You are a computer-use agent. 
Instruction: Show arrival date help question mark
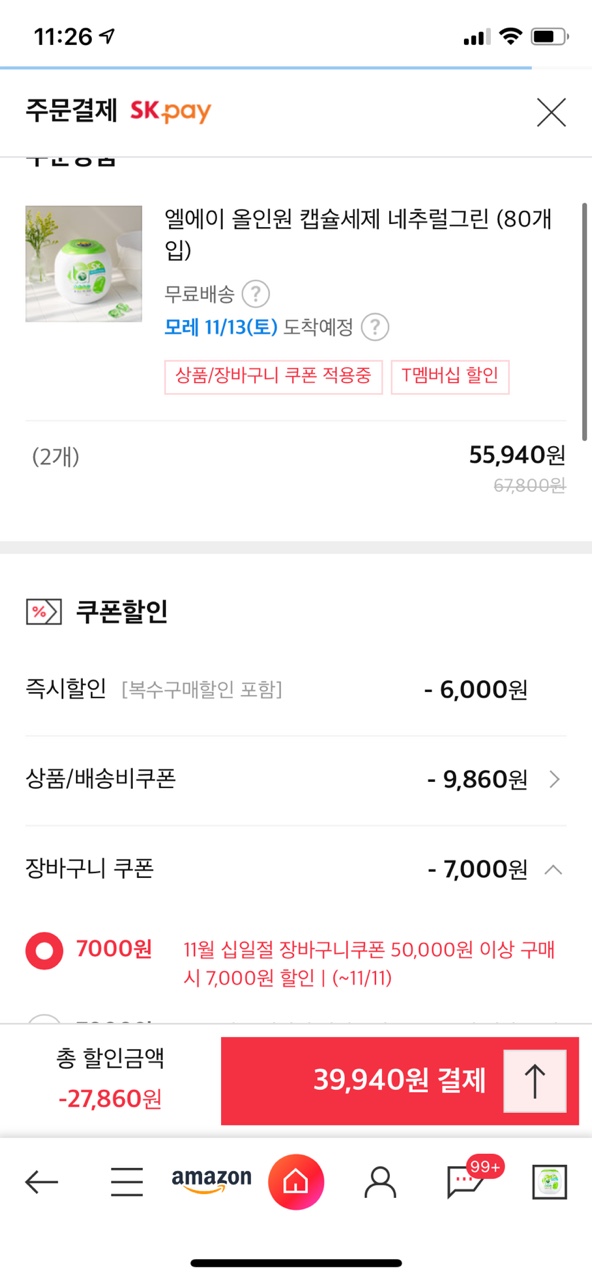tap(374, 327)
